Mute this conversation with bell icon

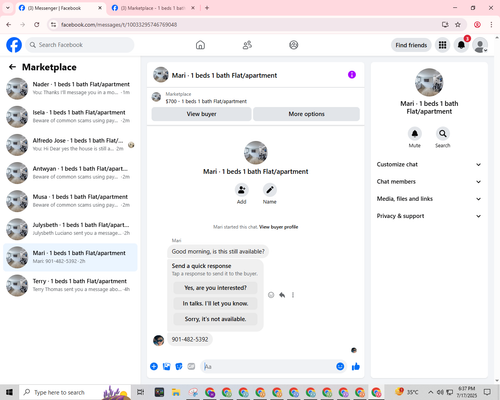click(x=415, y=134)
